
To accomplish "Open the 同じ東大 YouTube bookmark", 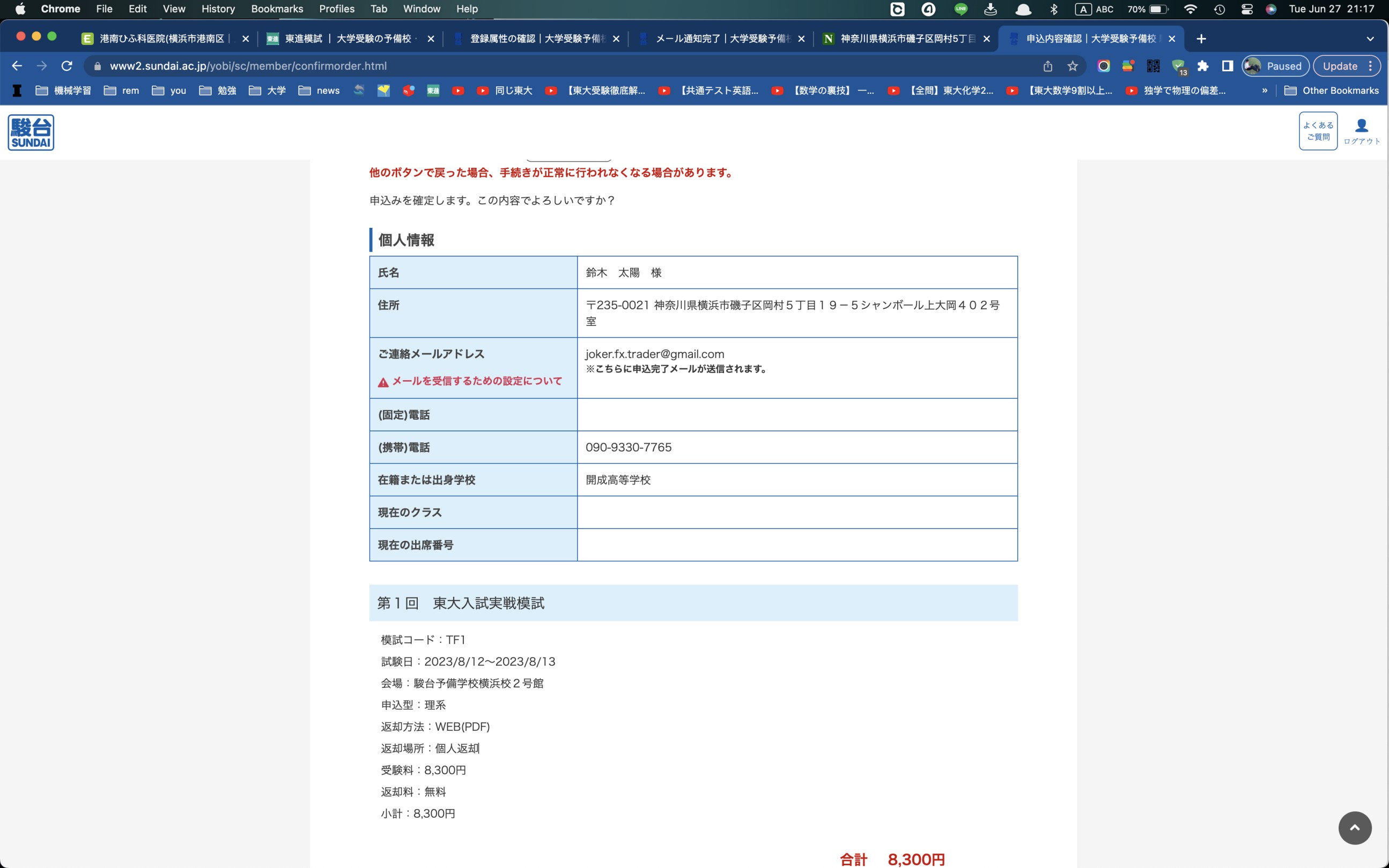I will pyautogui.click(x=505, y=90).
